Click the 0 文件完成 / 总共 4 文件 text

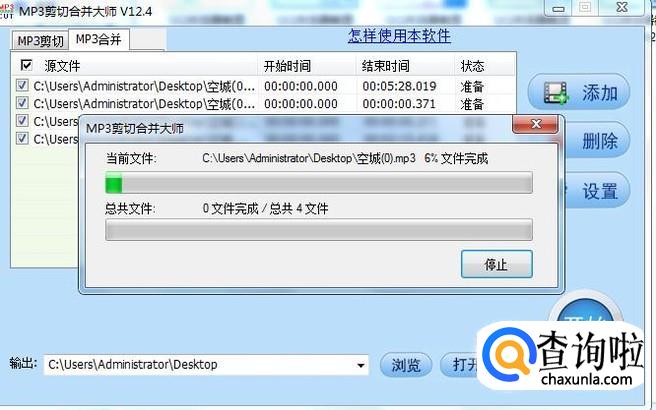[x=265, y=208]
